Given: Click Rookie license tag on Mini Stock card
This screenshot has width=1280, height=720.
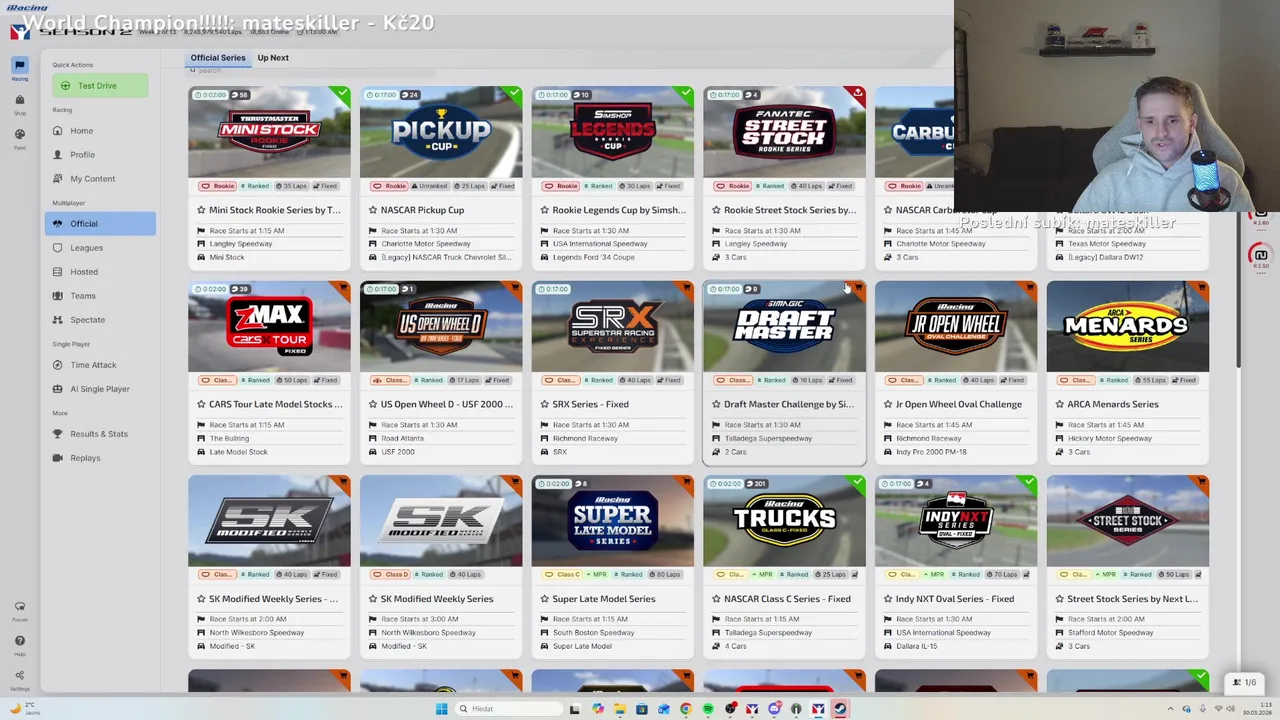Looking at the screenshot, I should point(218,186).
